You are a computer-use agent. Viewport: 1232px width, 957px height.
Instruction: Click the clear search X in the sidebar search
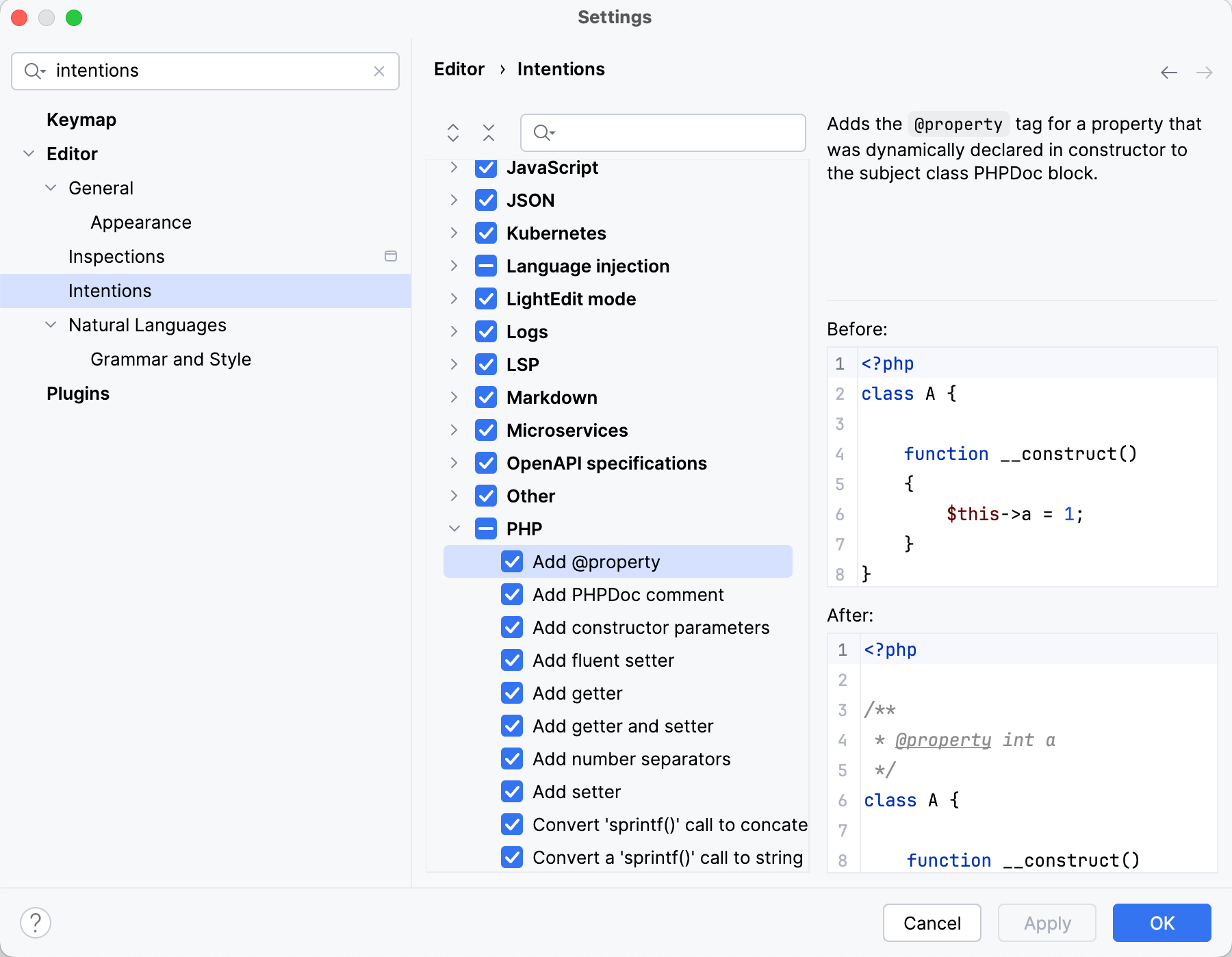(x=379, y=71)
